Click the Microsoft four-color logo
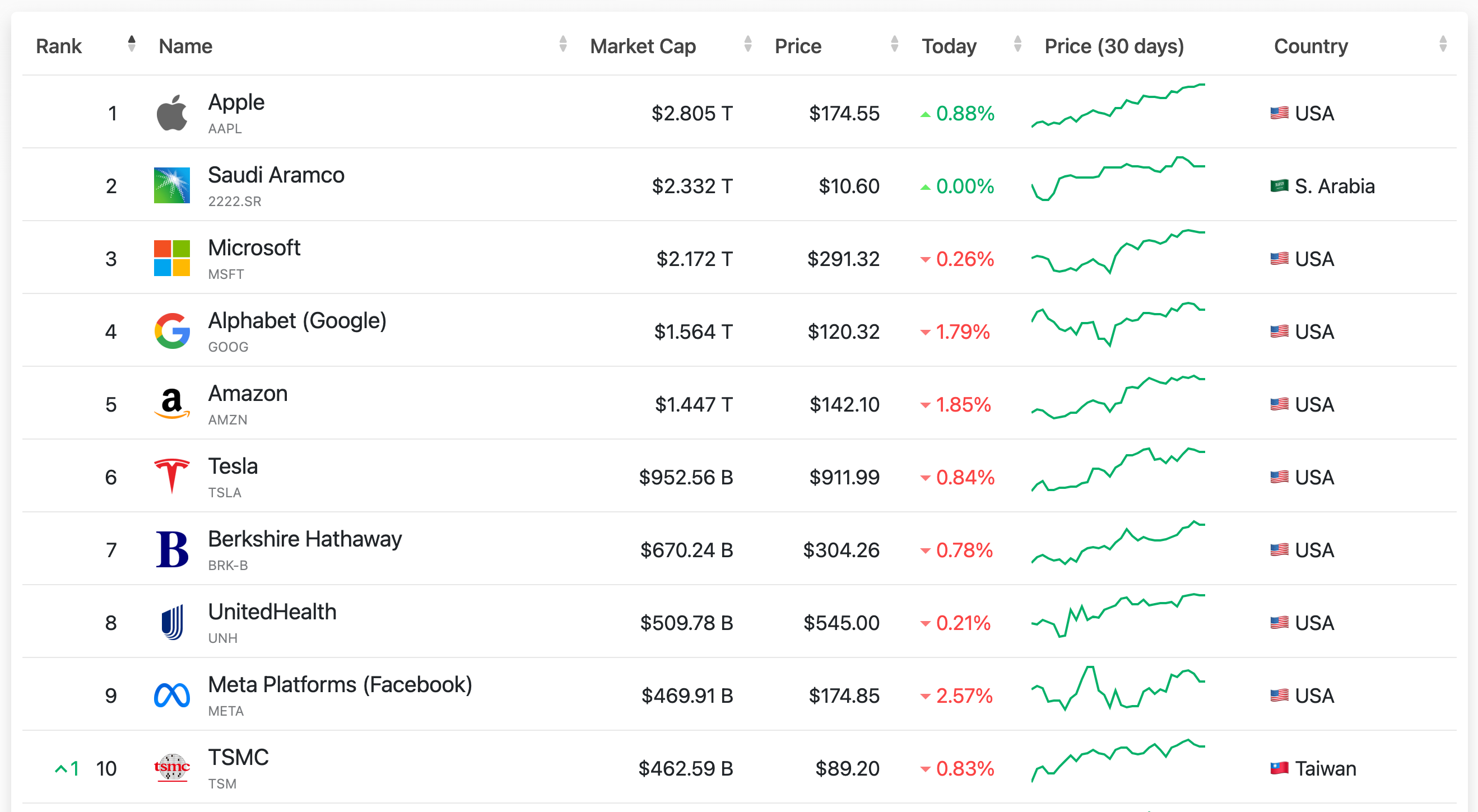This screenshot has height=812, width=1478. coord(171,258)
